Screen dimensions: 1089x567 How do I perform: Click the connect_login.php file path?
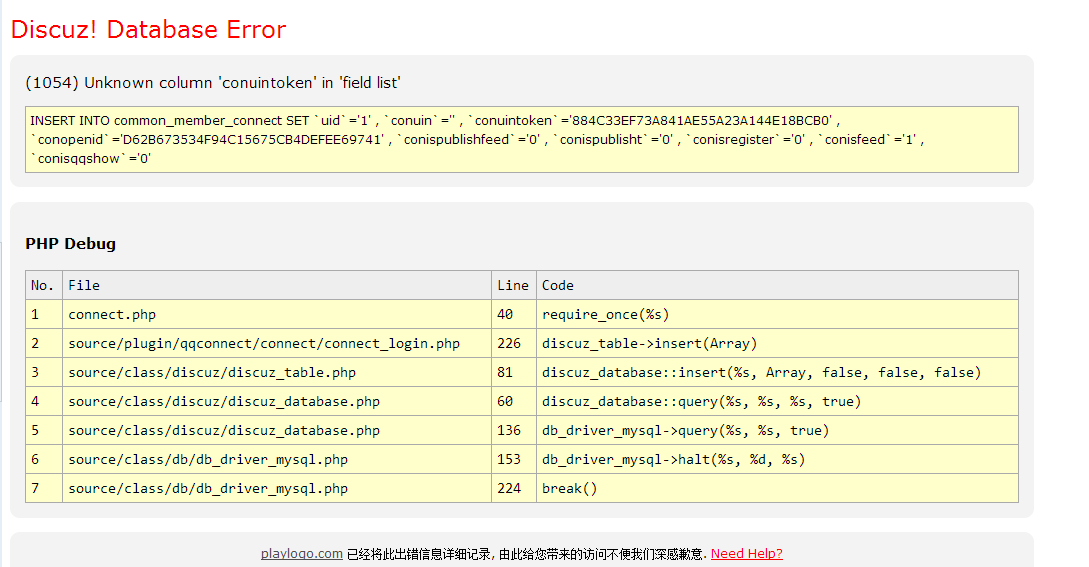pyautogui.click(x=264, y=343)
